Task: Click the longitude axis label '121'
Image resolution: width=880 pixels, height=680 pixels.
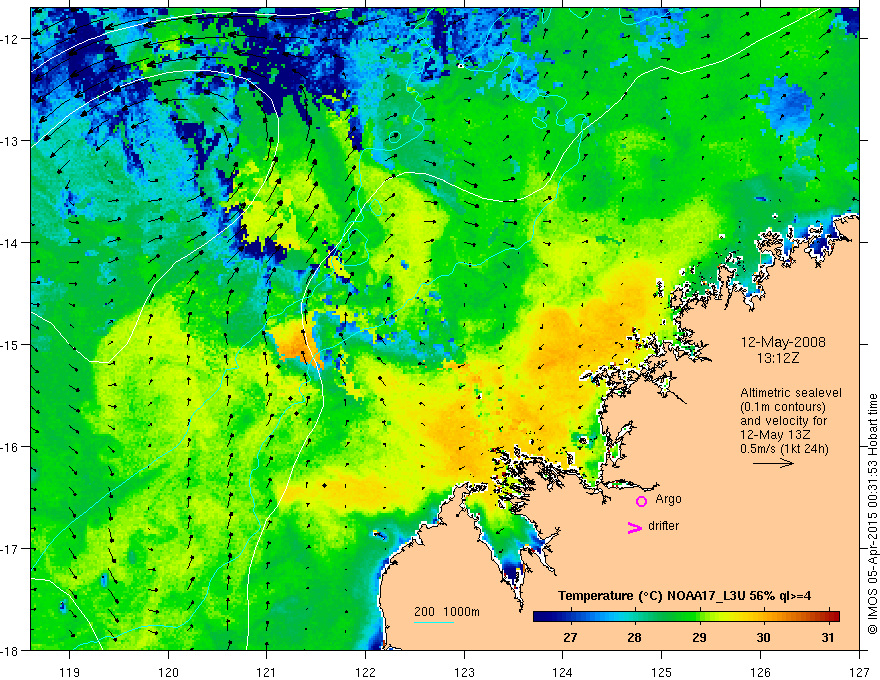Action: (267, 672)
